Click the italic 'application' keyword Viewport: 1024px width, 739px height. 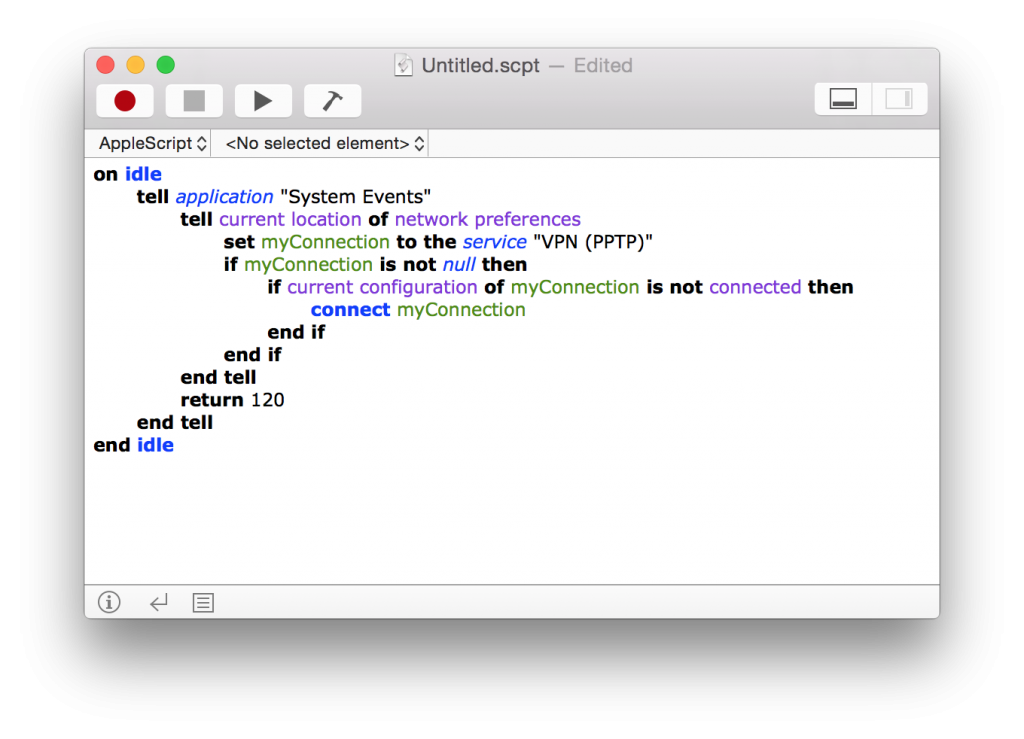click(x=224, y=197)
